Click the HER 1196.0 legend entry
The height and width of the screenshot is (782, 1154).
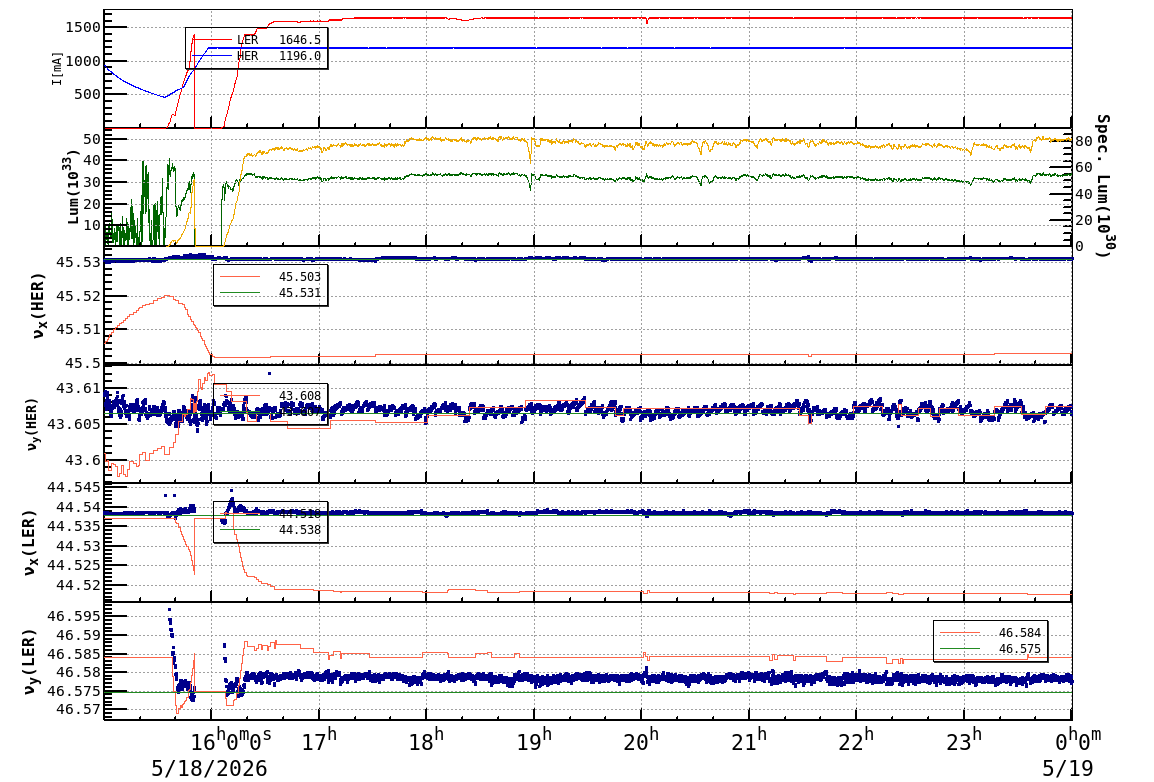[256, 56]
